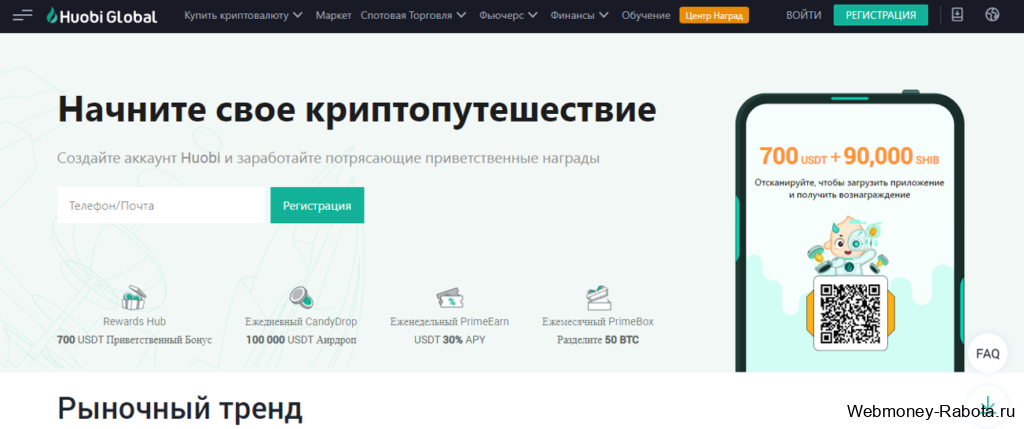The height and width of the screenshot is (429, 1024).
Task: Click the green Регистрация button beside input
Action: tap(317, 205)
